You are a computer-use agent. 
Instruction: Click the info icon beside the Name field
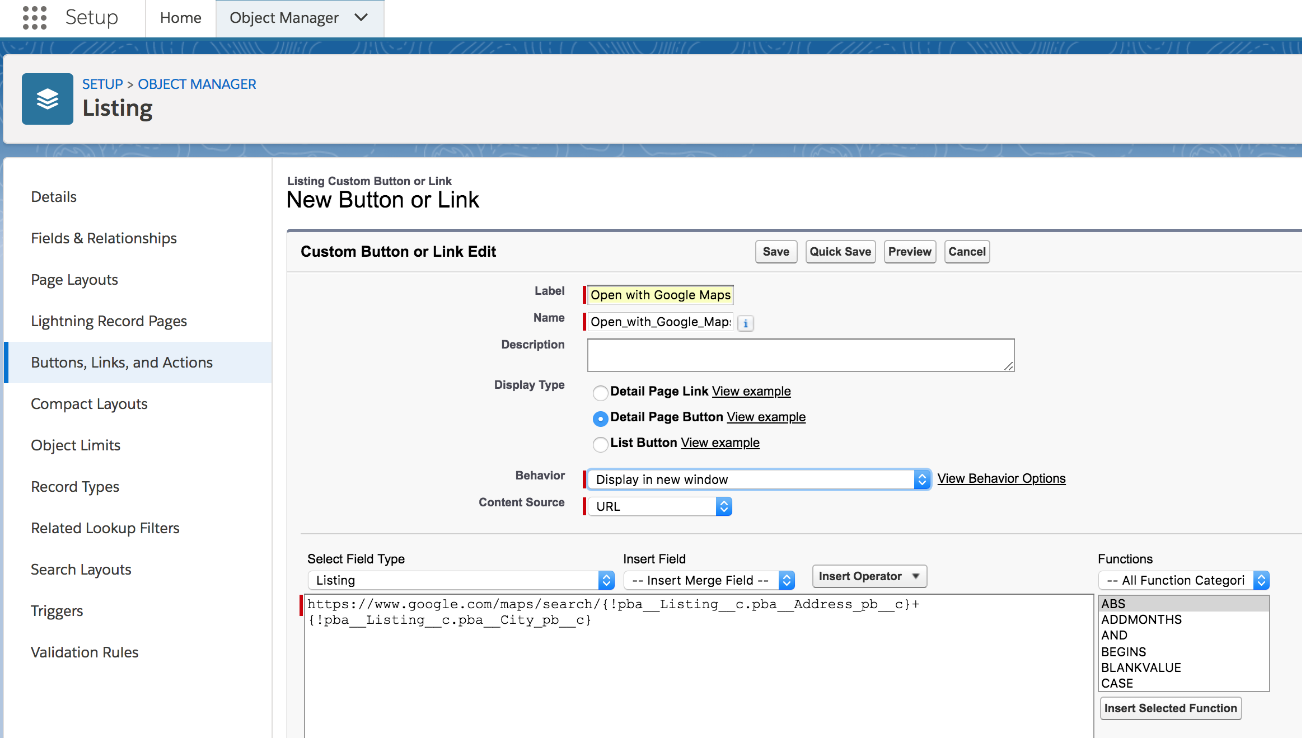tap(745, 322)
